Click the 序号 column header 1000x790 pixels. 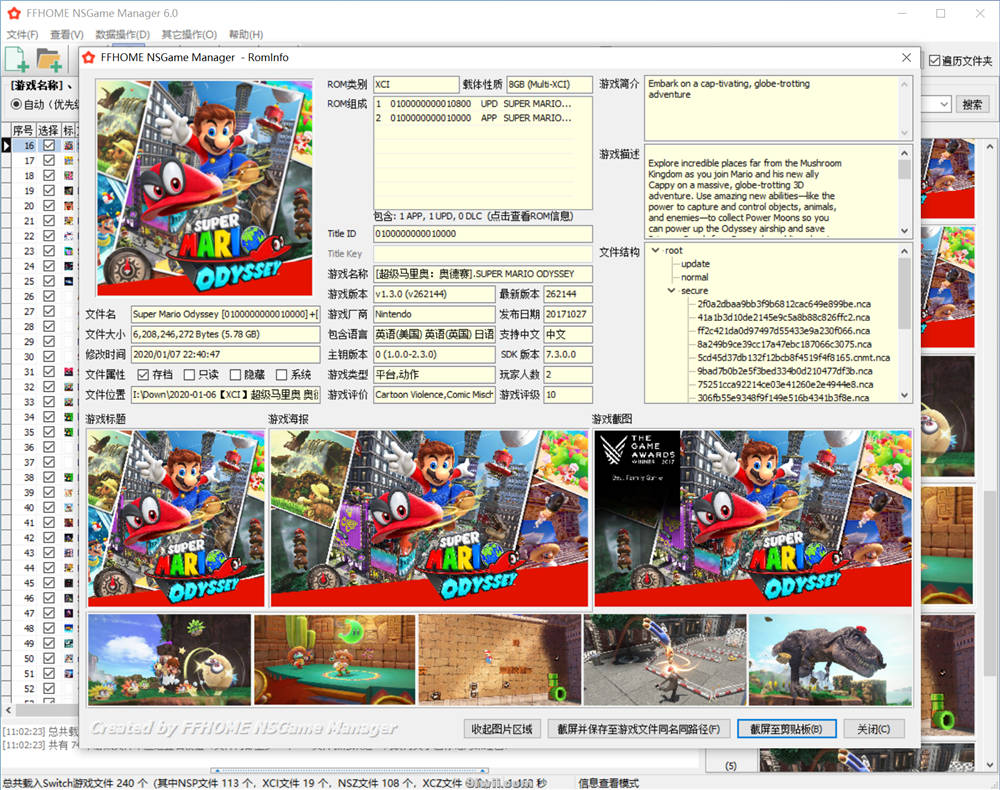coord(23,130)
